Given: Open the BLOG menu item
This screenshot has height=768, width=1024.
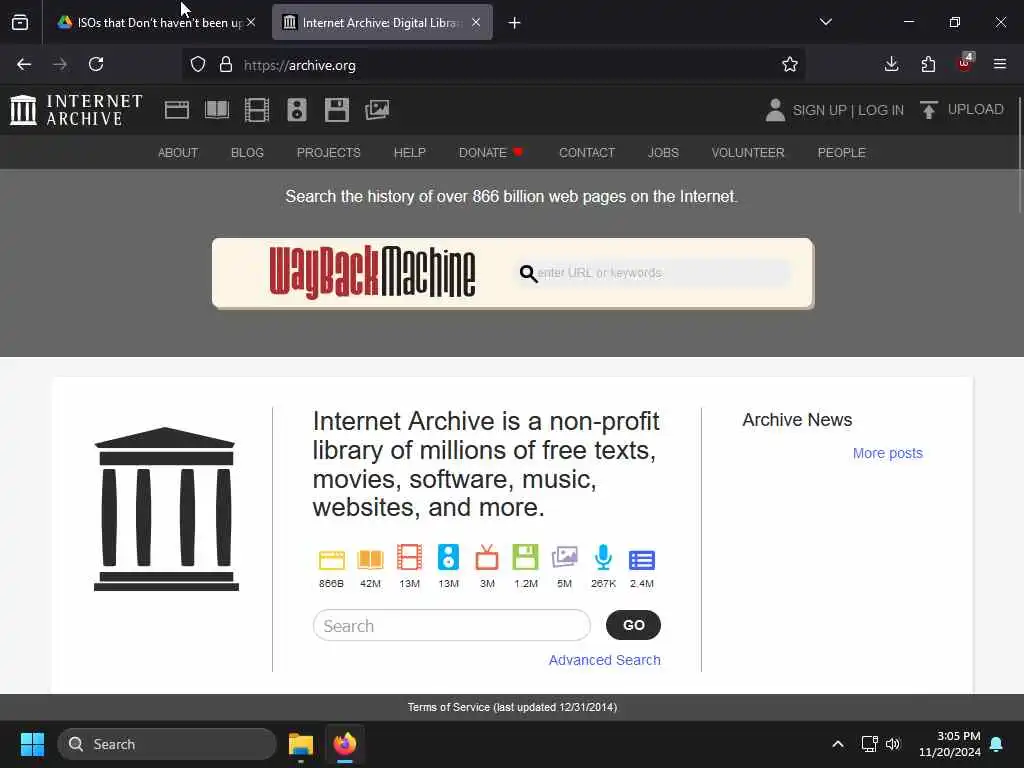Looking at the screenshot, I should (247, 152).
